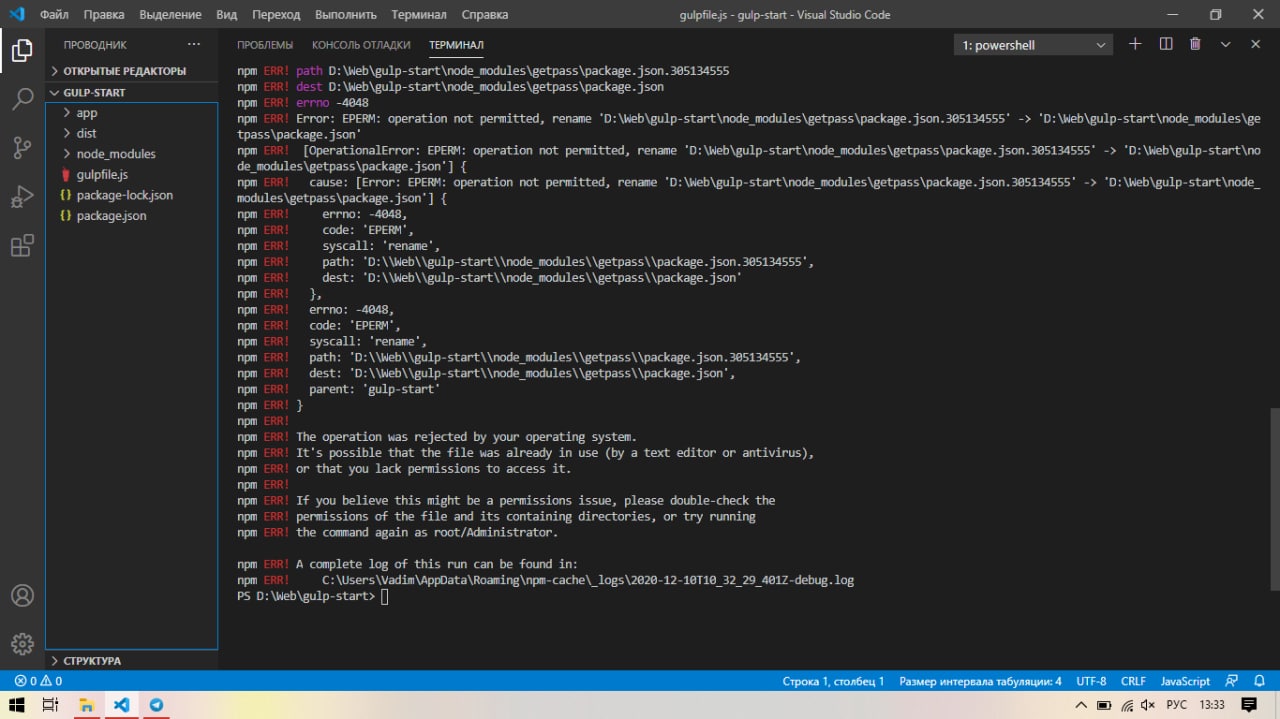Open the Explorer view in activity bar
The height and width of the screenshot is (719, 1280).
(x=22, y=50)
